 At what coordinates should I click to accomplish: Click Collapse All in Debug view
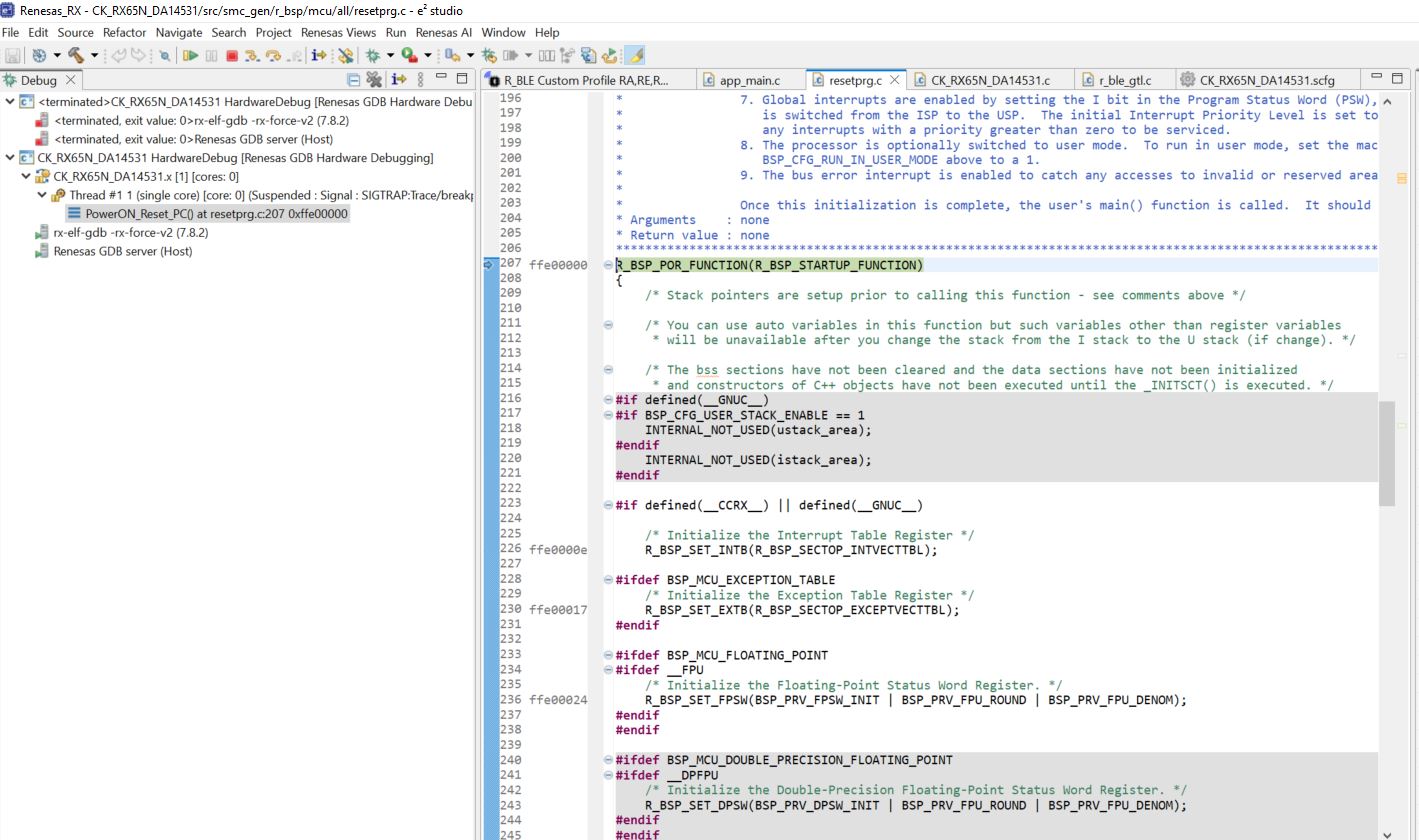(354, 80)
